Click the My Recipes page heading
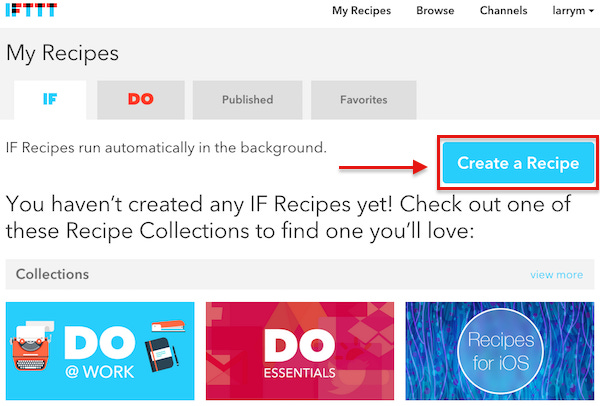 [62, 53]
